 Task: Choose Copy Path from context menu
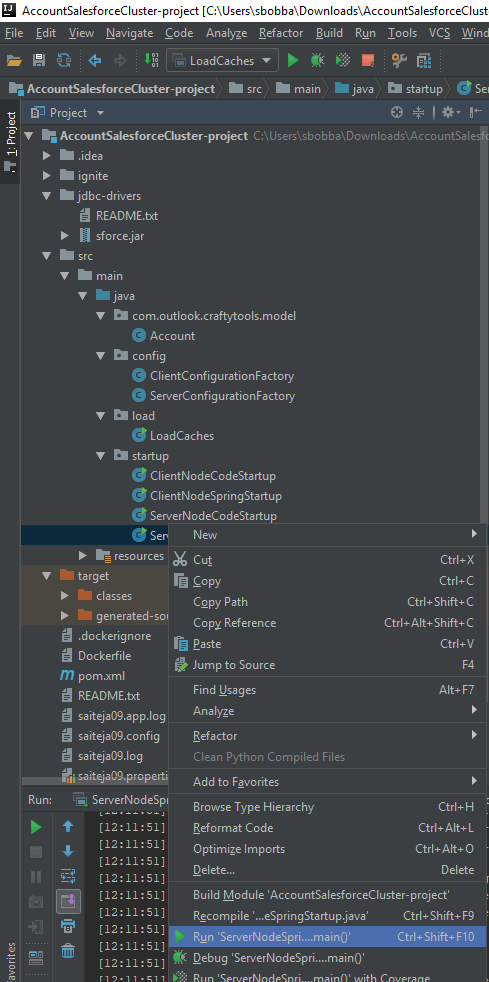[327, 602]
